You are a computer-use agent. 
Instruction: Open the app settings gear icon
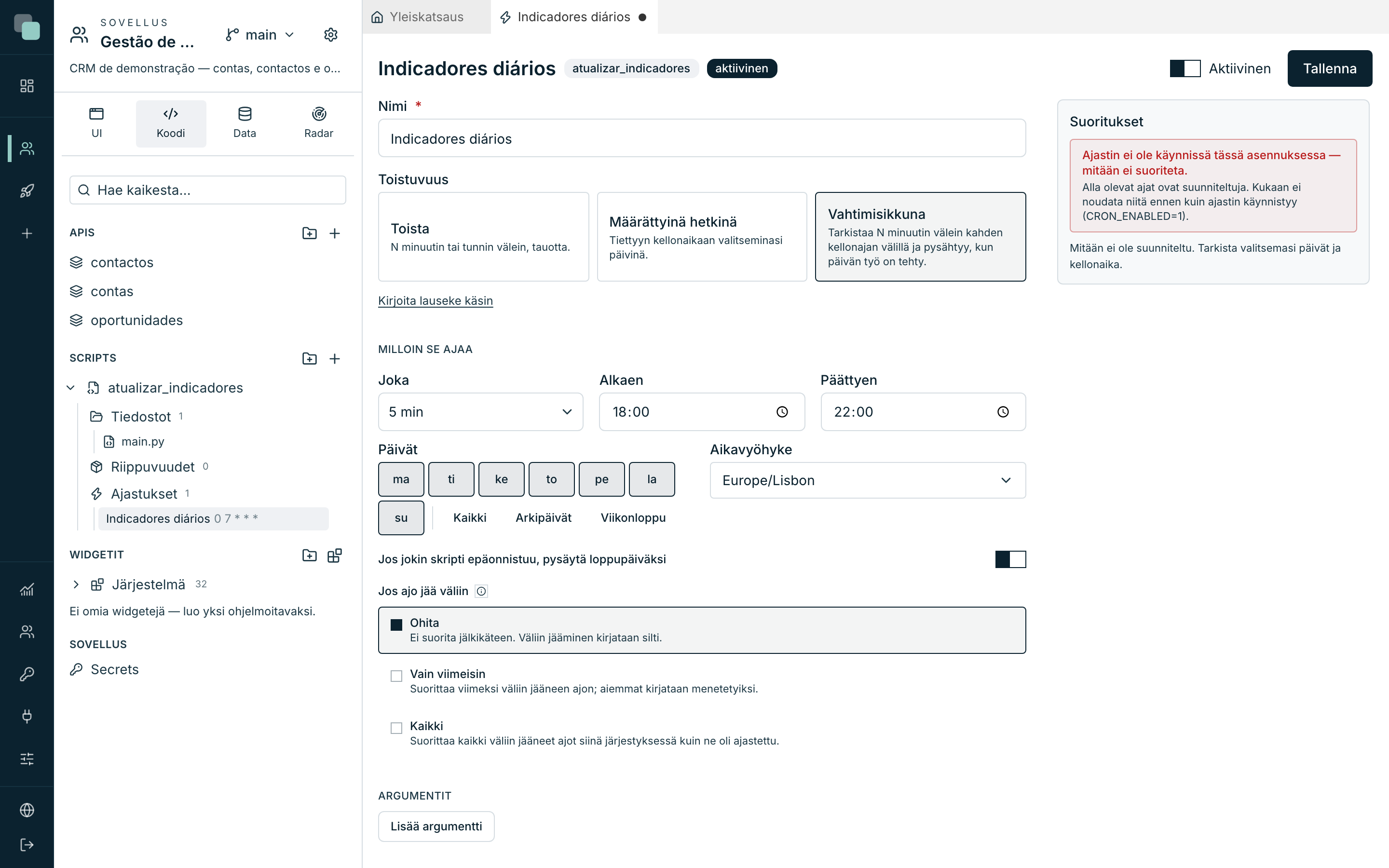pos(330,34)
